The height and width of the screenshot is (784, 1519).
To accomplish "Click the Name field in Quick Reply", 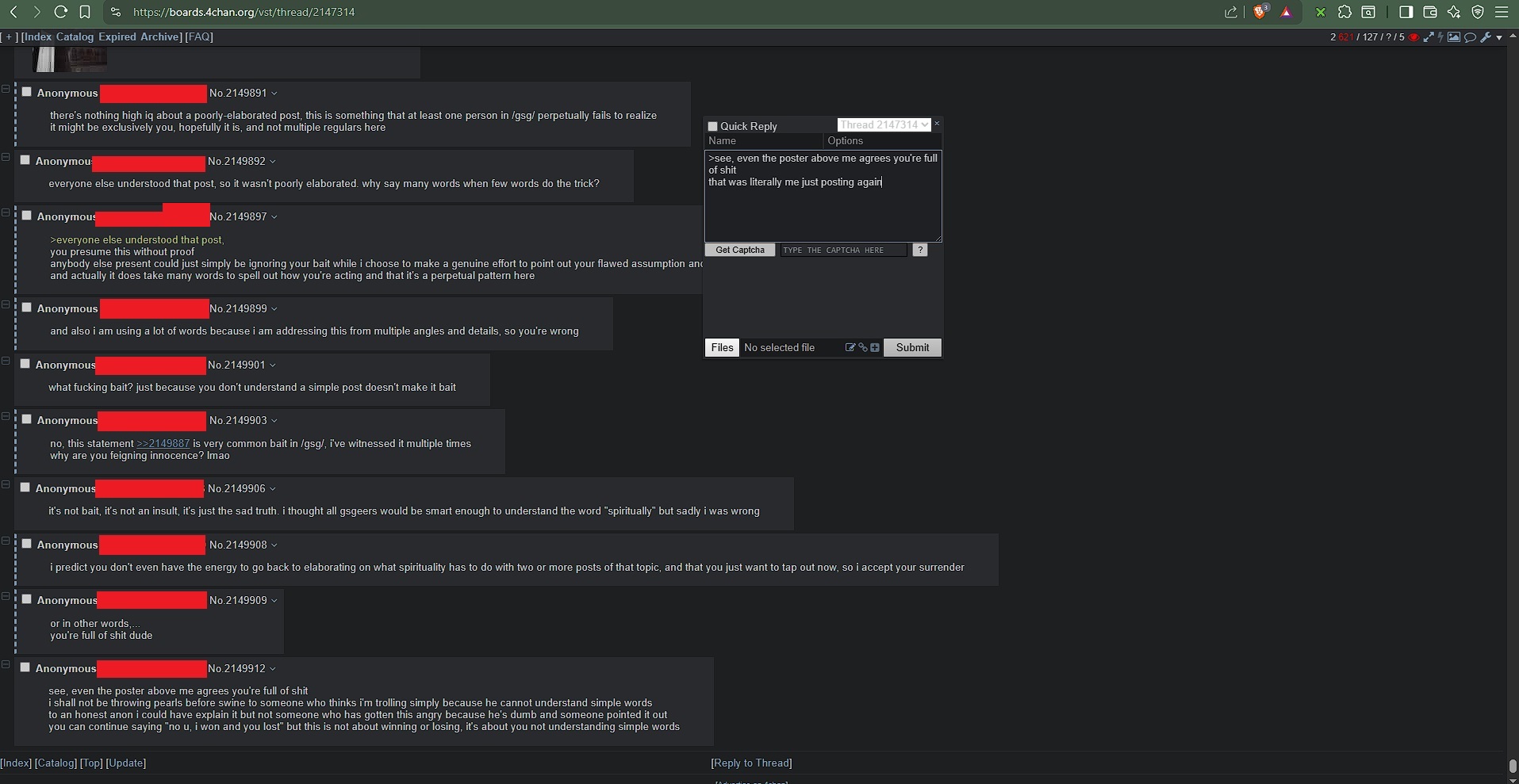I will coord(764,140).
